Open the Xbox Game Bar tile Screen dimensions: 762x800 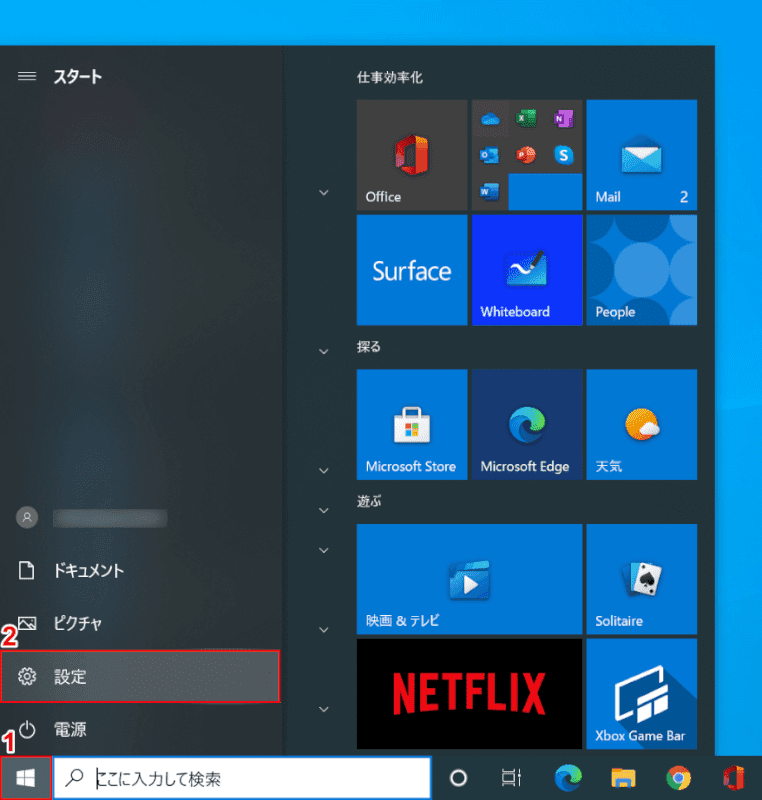point(642,694)
